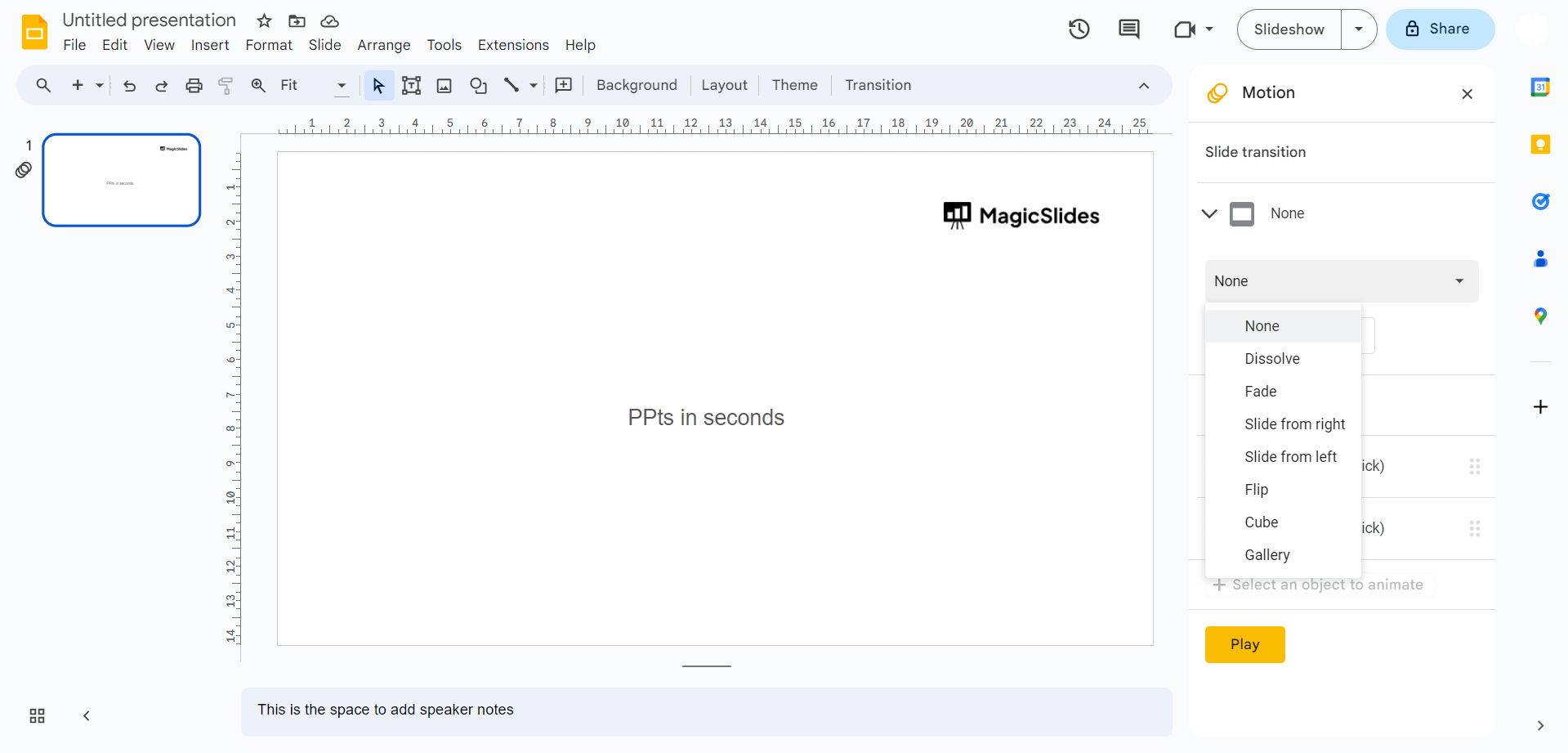Open the new slide layout dropdown arrow
The width and height of the screenshot is (1568, 753).
(100, 85)
